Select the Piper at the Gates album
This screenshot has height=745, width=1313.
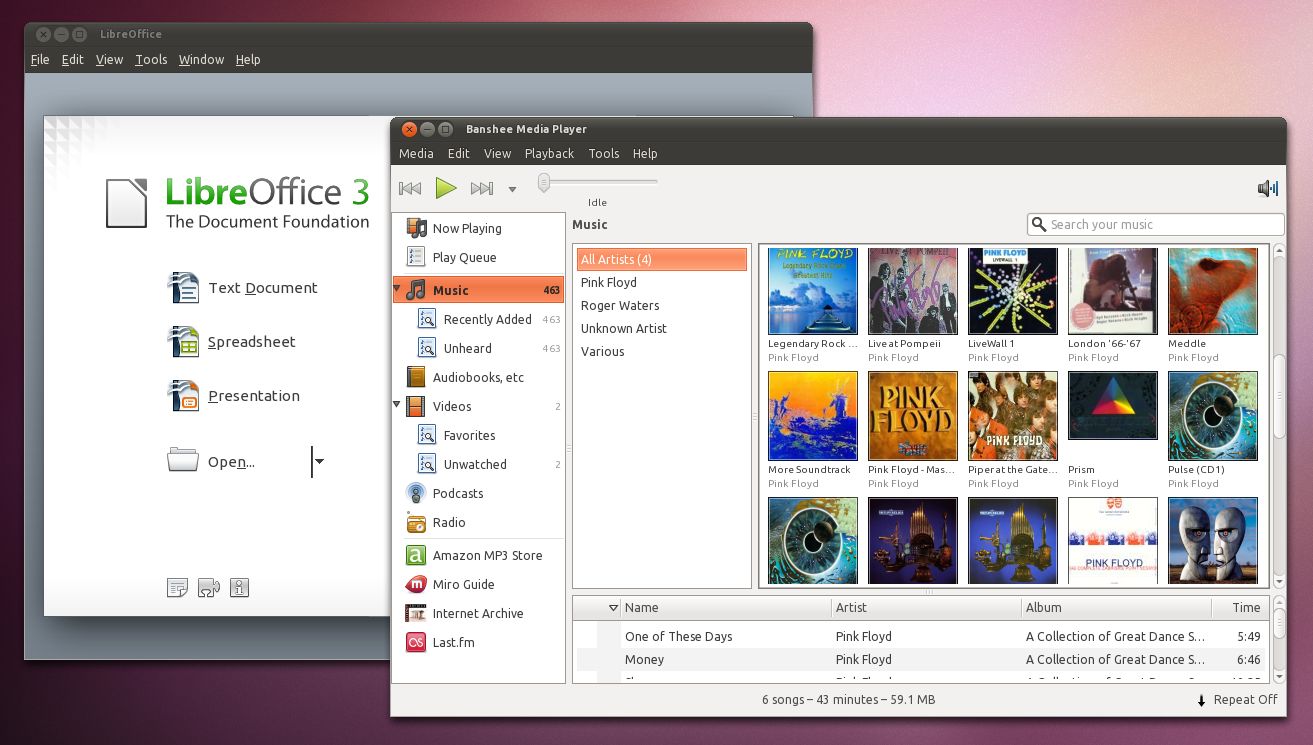(x=1013, y=416)
